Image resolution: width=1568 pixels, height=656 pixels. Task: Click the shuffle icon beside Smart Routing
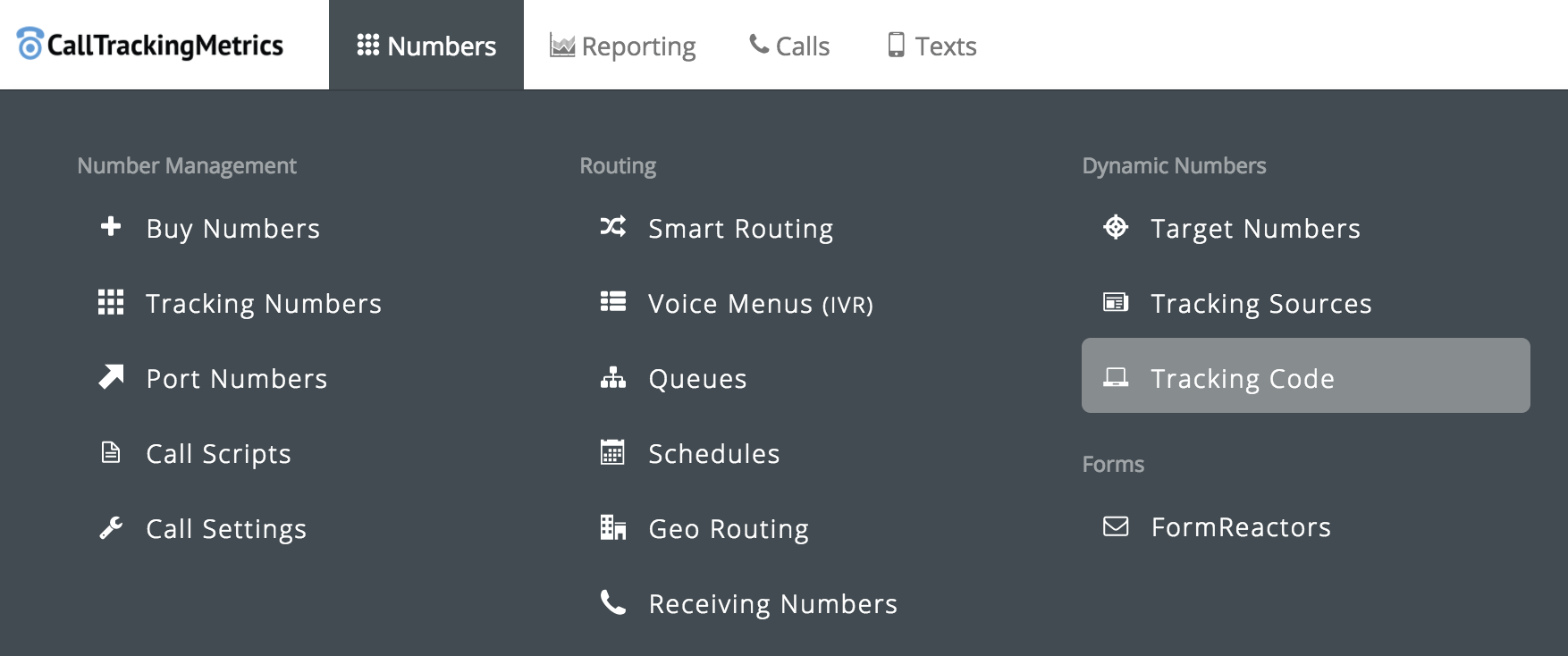613,226
